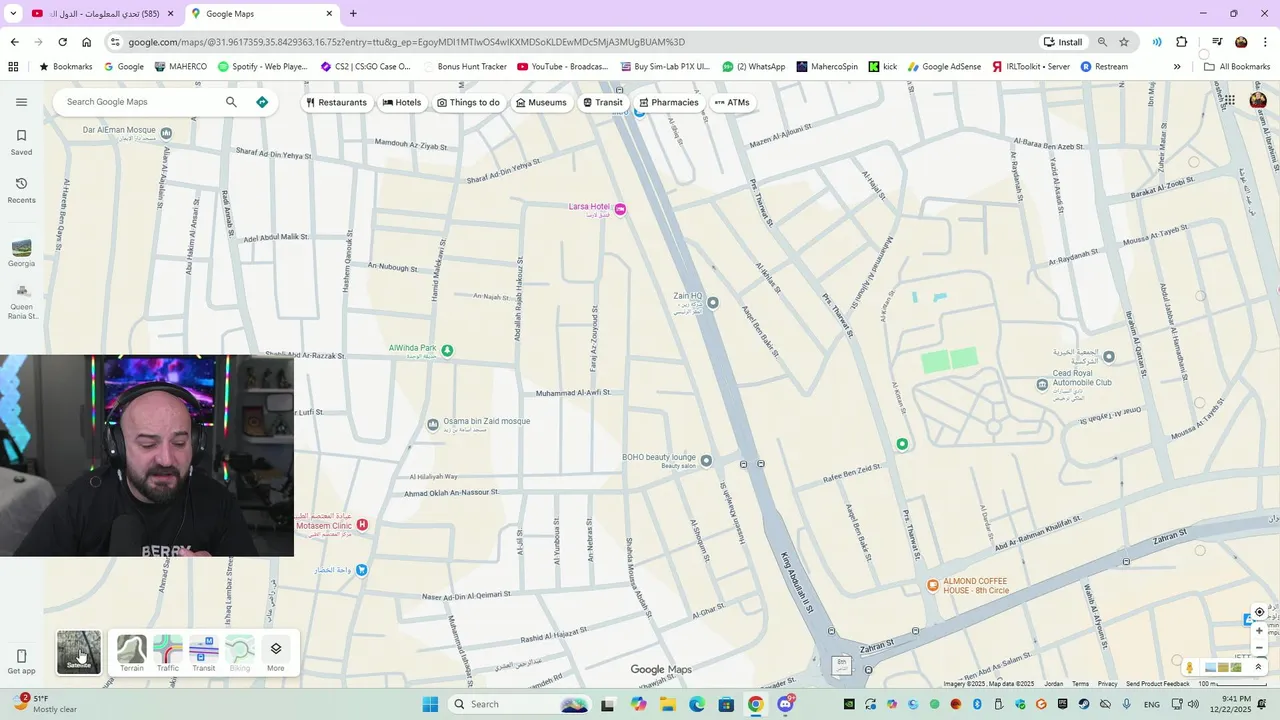This screenshot has height=720, width=1280.
Task: Open the Google Maps hamburger menu
Action: tap(21, 102)
